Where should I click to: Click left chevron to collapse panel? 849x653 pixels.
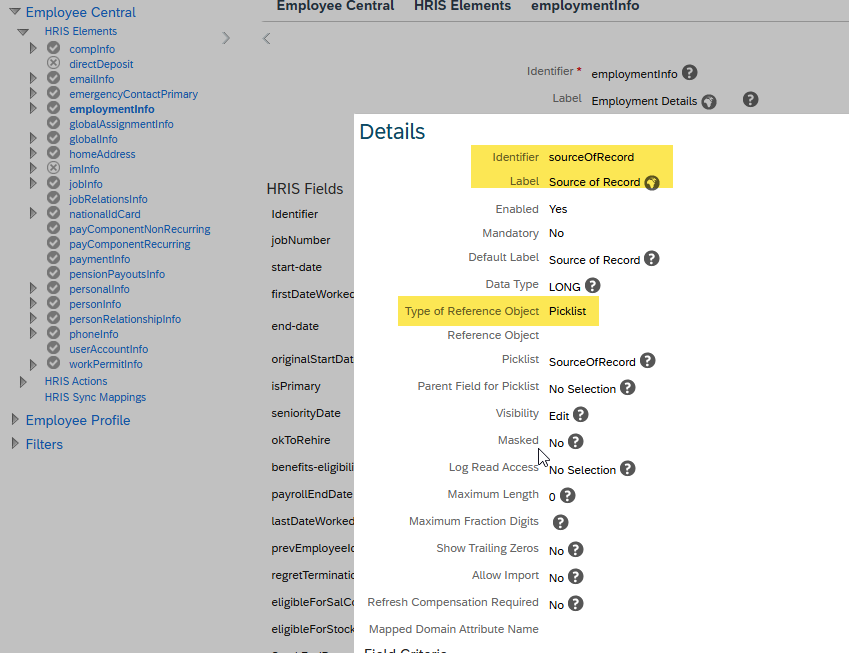pos(266,38)
